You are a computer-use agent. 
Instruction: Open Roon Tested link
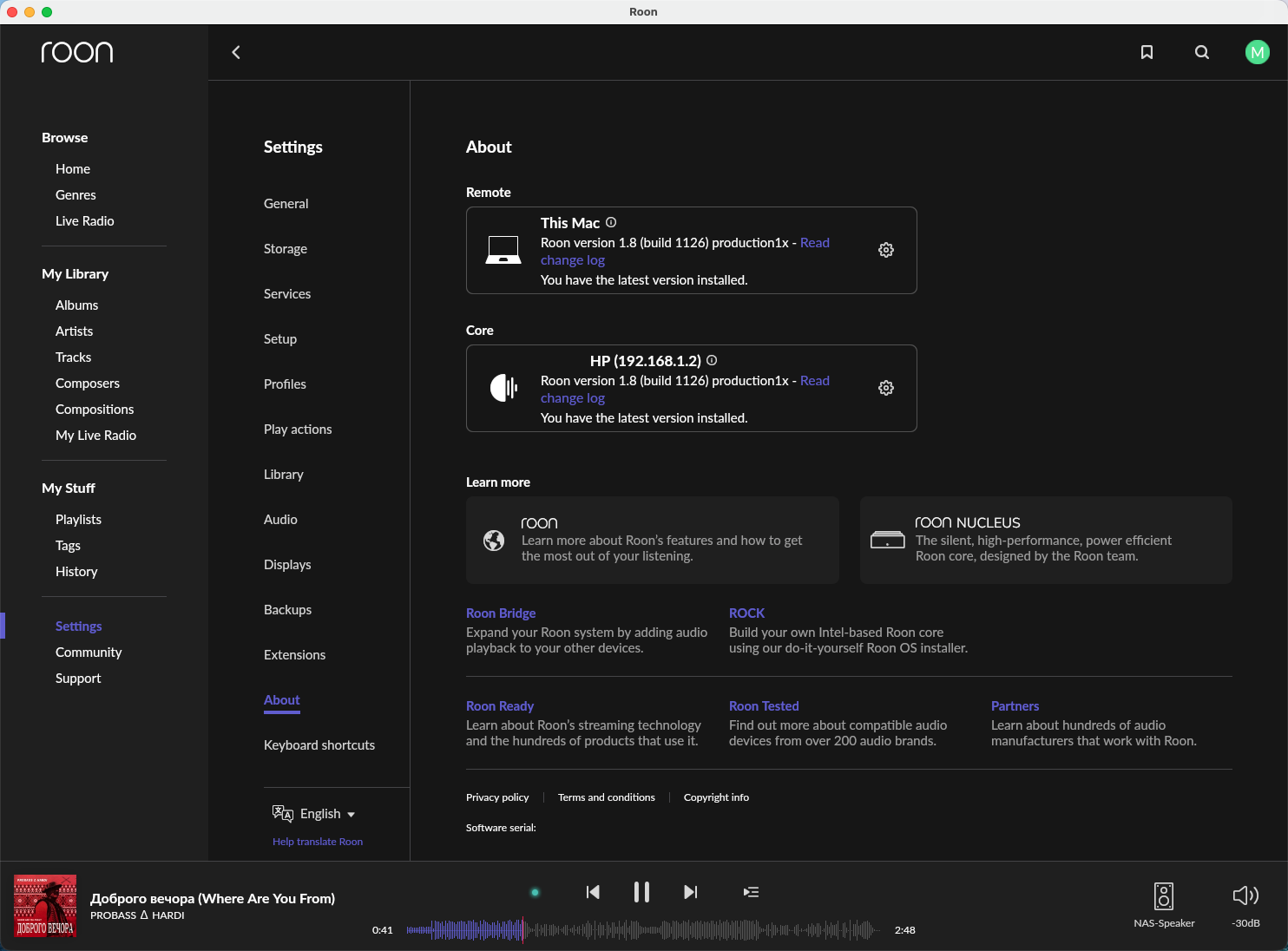point(764,706)
